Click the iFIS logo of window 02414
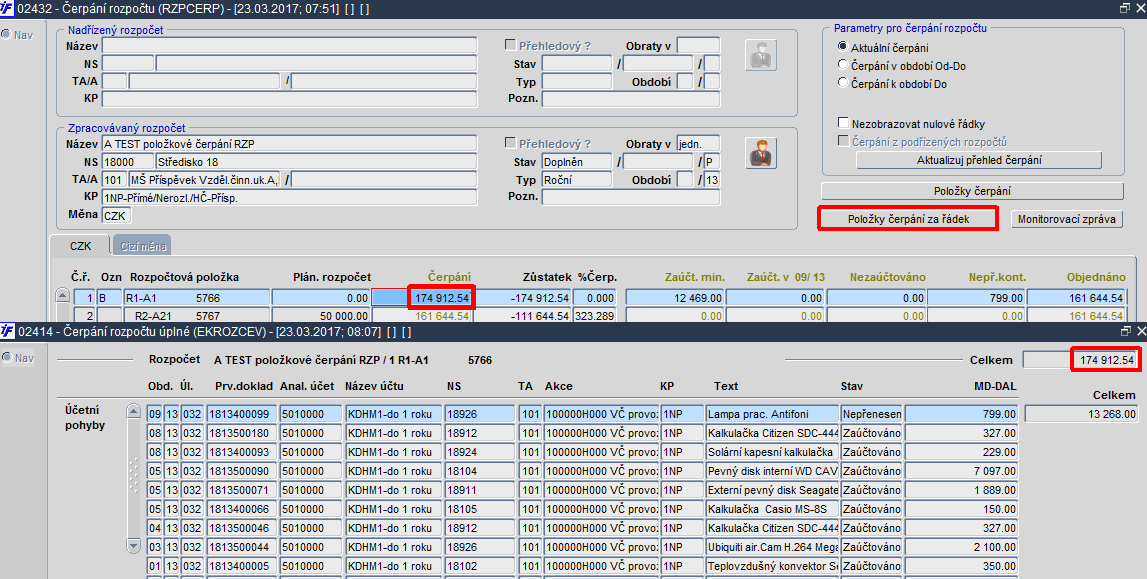The height and width of the screenshot is (579, 1147). click(x=7, y=331)
